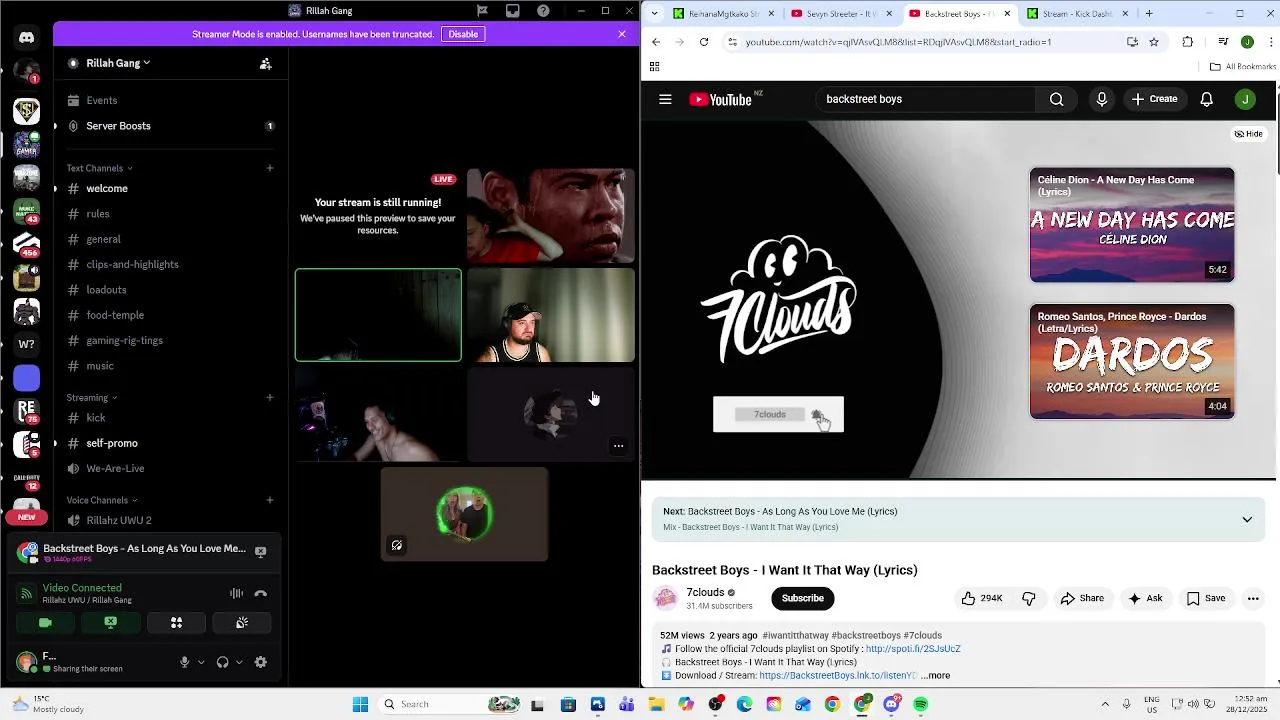Add a new voice channel plus icon
This screenshot has height=720, width=1280.
270,500
